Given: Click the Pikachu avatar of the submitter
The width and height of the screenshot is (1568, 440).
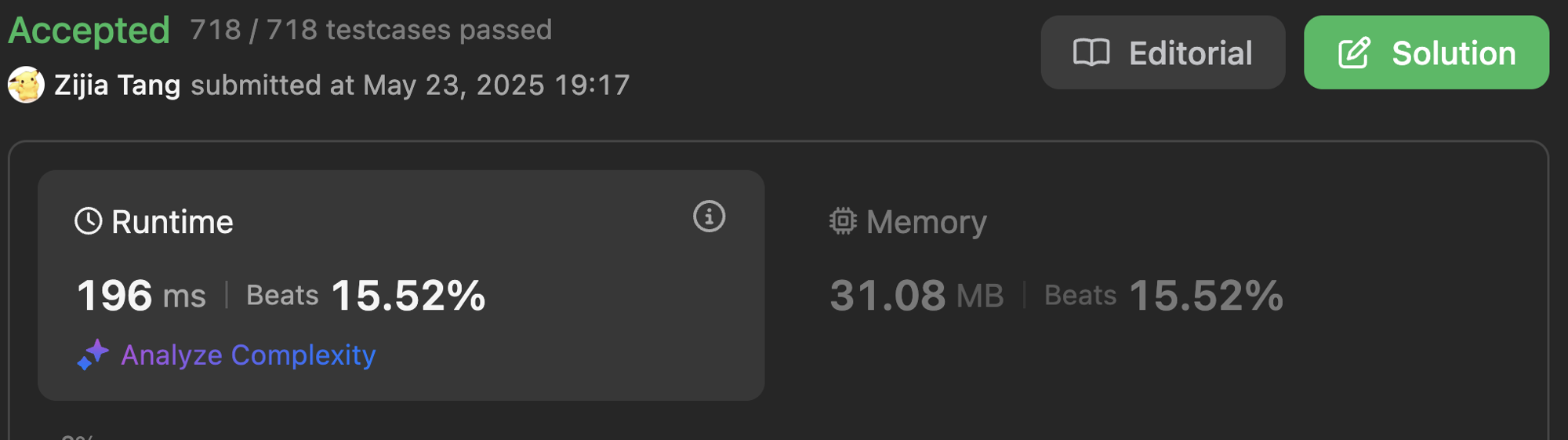Looking at the screenshot, I should click(26, 85).
